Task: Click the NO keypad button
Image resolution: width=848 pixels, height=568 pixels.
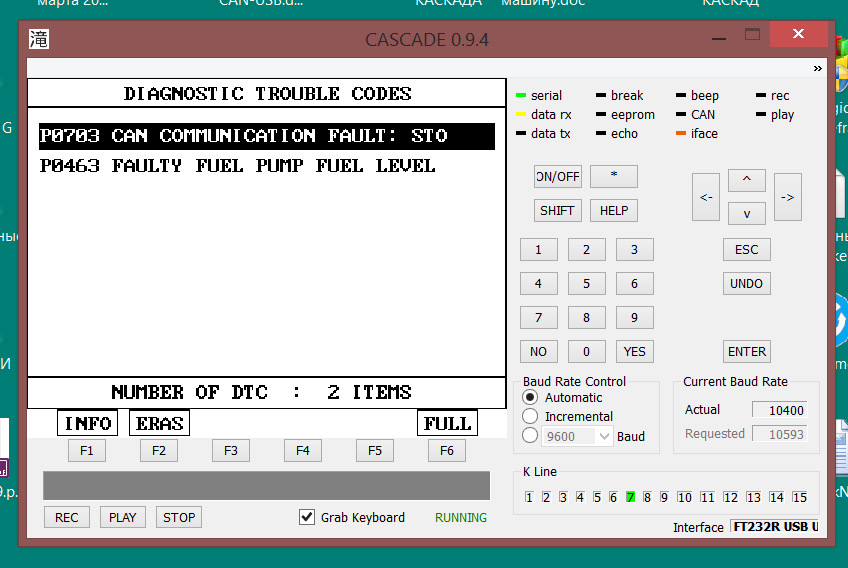Action: (x=539, y=352)
